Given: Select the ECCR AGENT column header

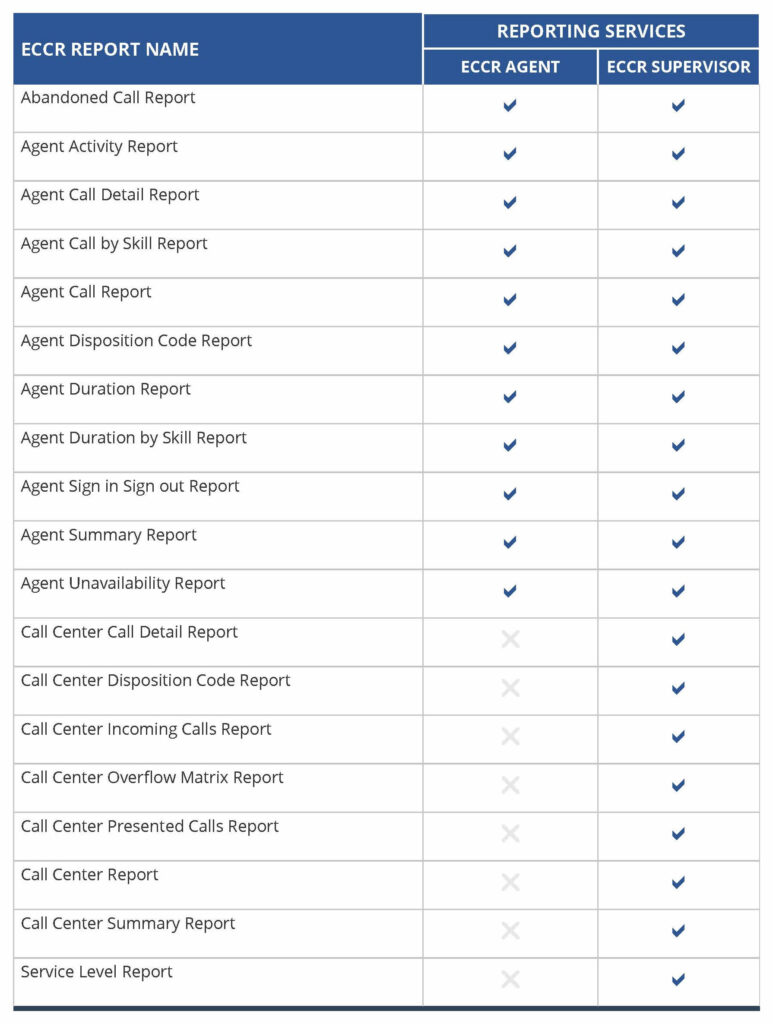Looking at the screenshot, I should [x=510, y=67].
